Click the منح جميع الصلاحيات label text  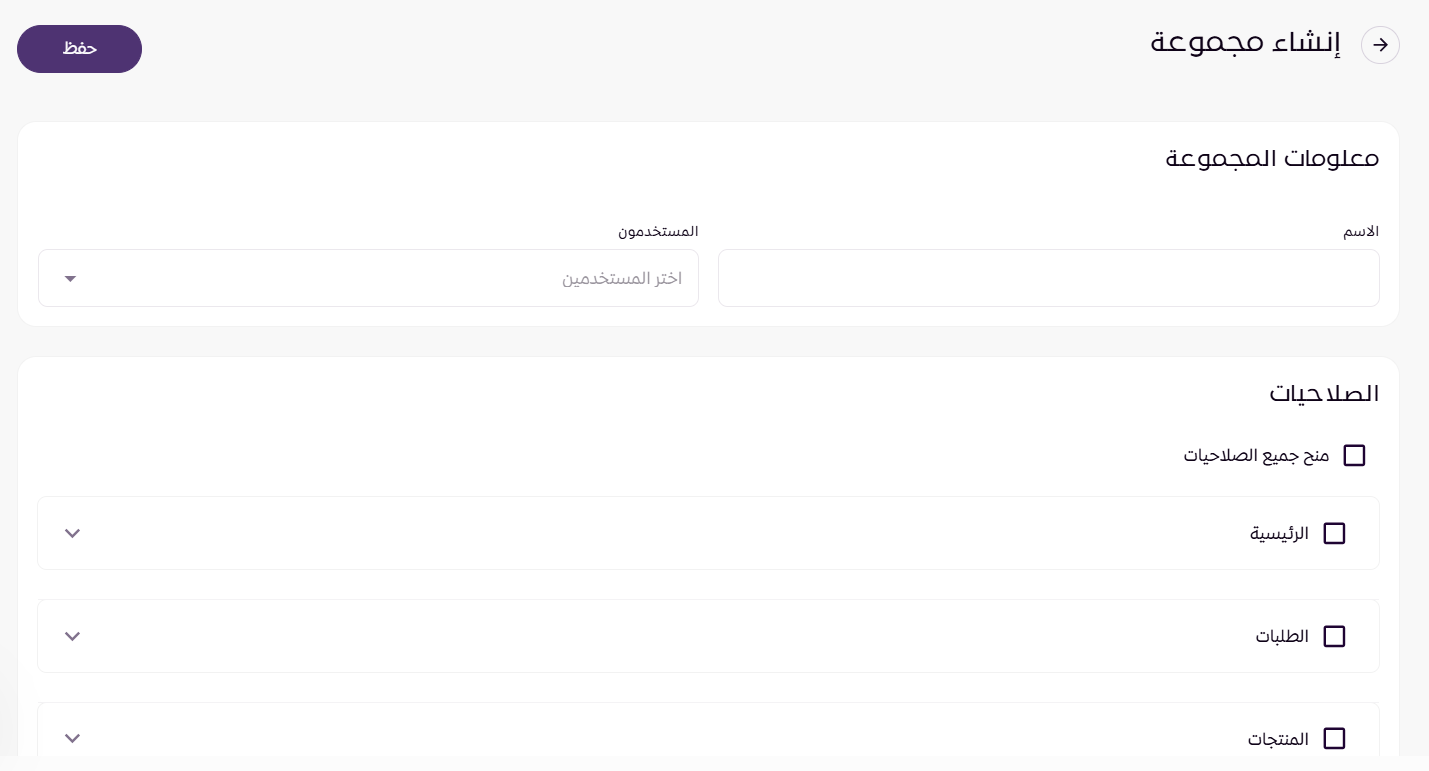point(1256,456)
